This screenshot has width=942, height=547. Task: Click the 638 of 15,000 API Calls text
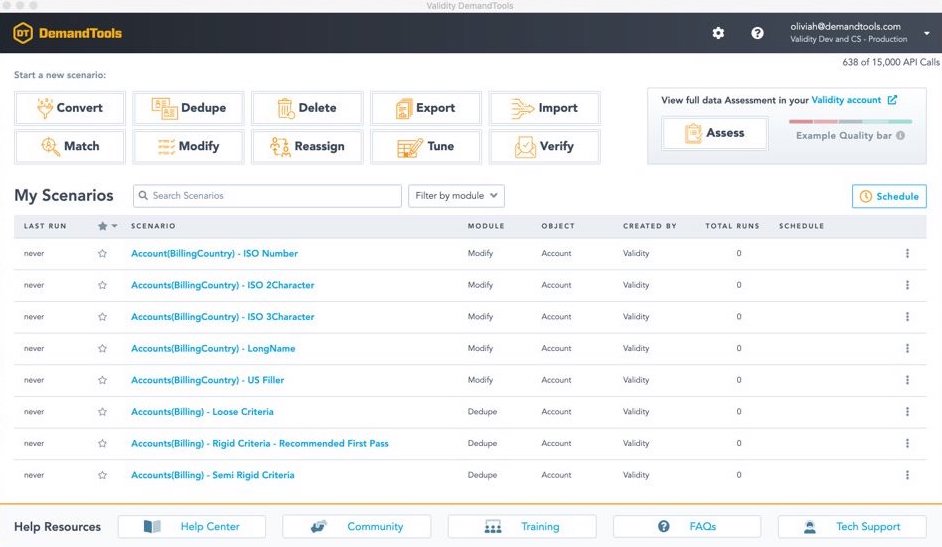click(891, 62)
